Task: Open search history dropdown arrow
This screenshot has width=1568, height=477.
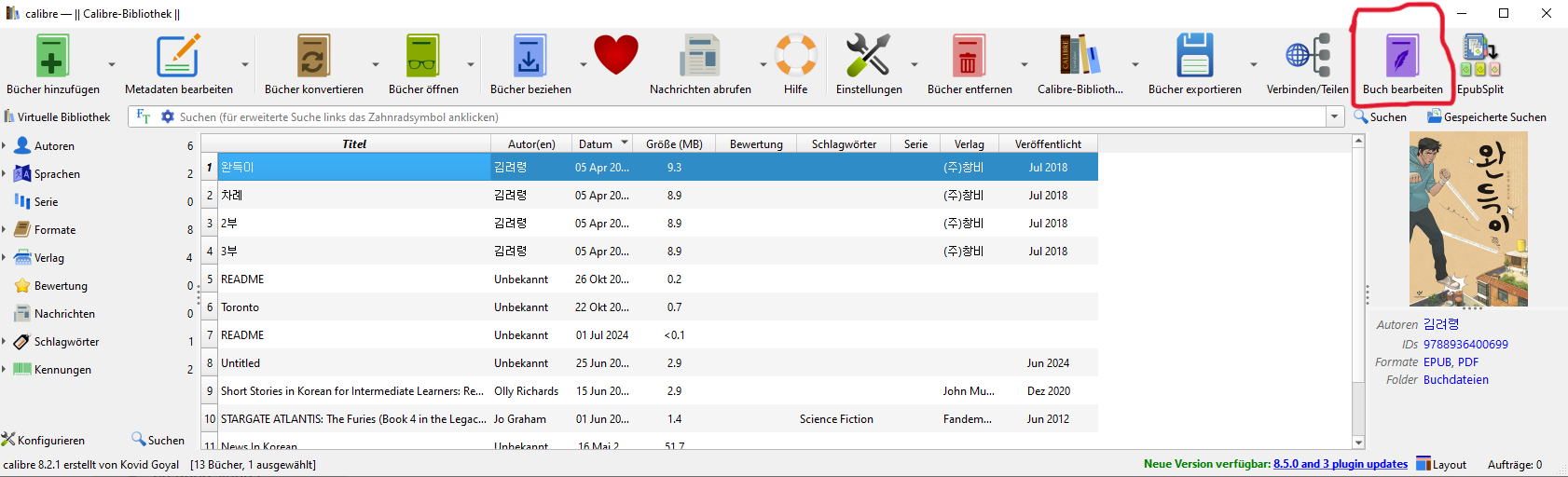Action: click(x=1335, y=116)
